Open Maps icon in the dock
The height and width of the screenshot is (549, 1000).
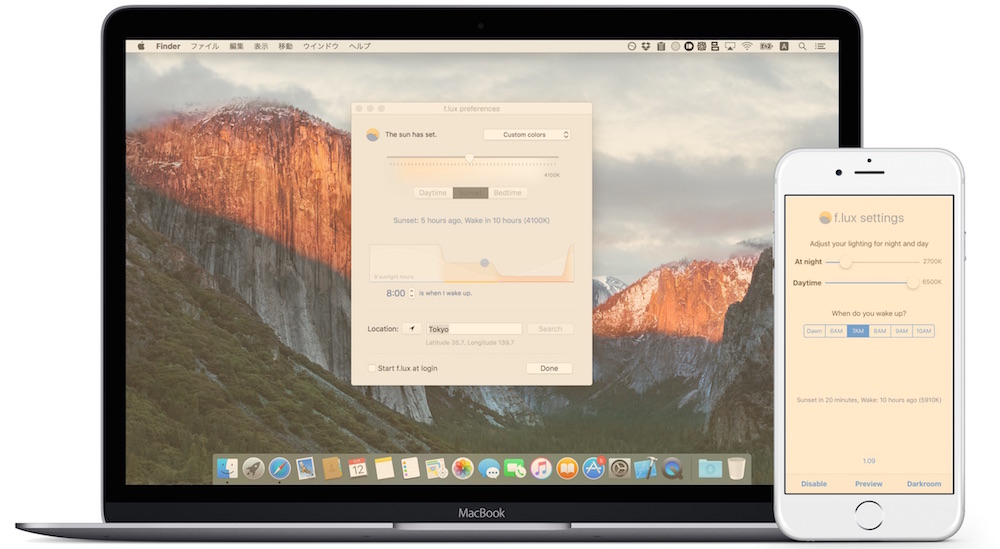[436, 469]
